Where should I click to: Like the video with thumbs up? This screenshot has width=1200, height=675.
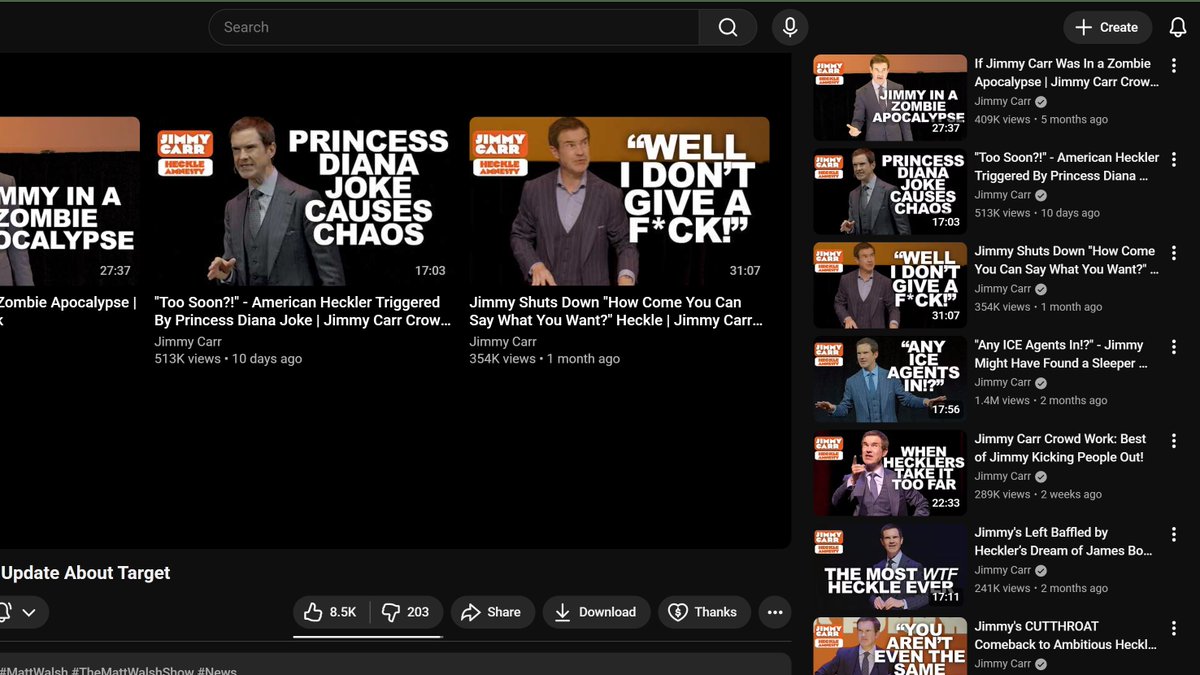[331, 612]
